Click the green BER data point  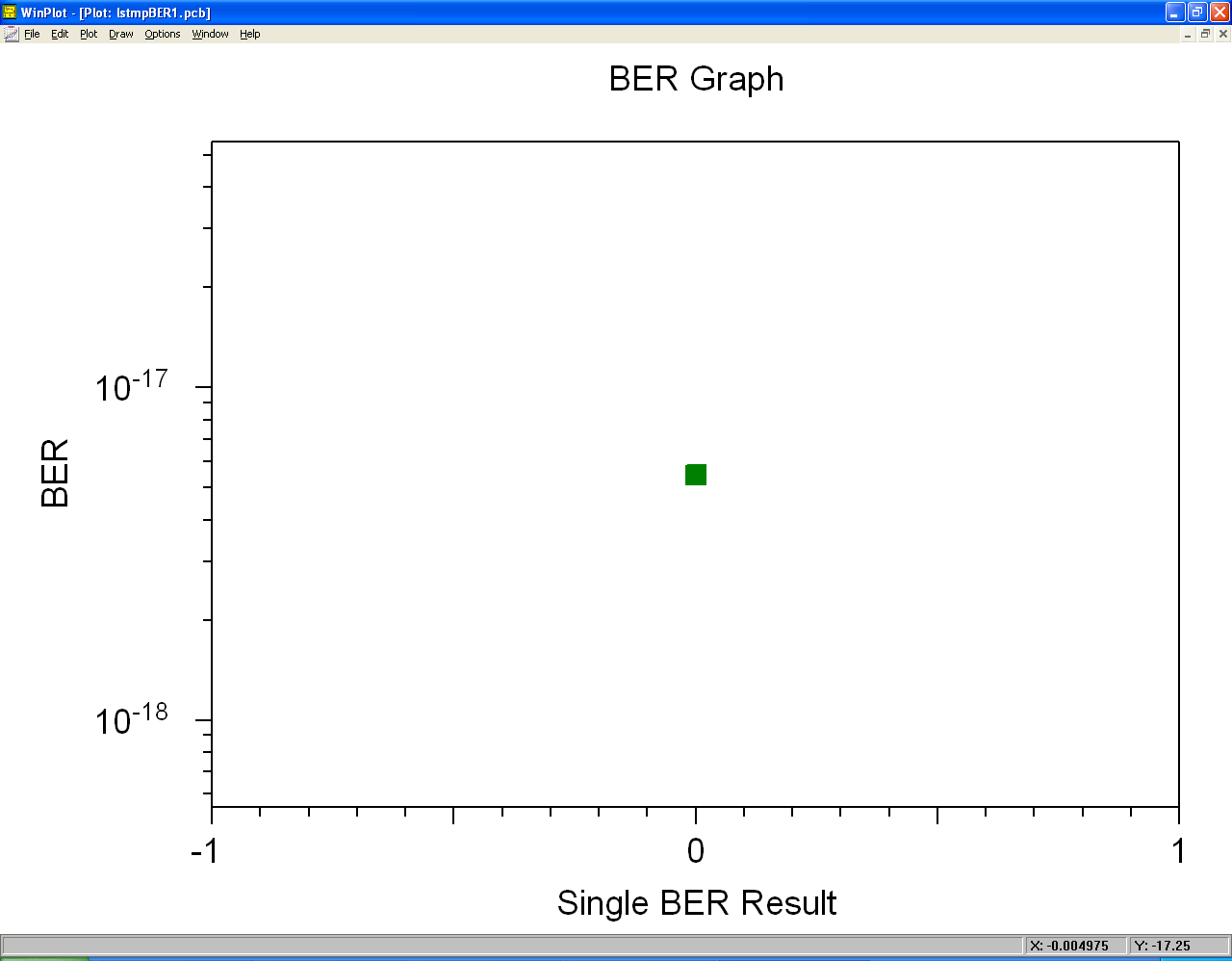(696, 475)
